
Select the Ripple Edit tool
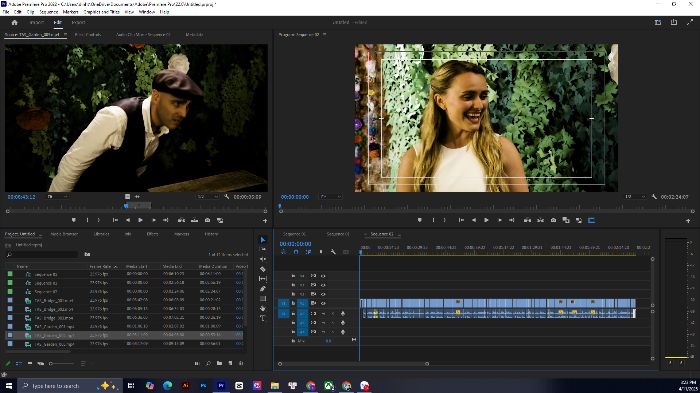[x=262, y=259]
